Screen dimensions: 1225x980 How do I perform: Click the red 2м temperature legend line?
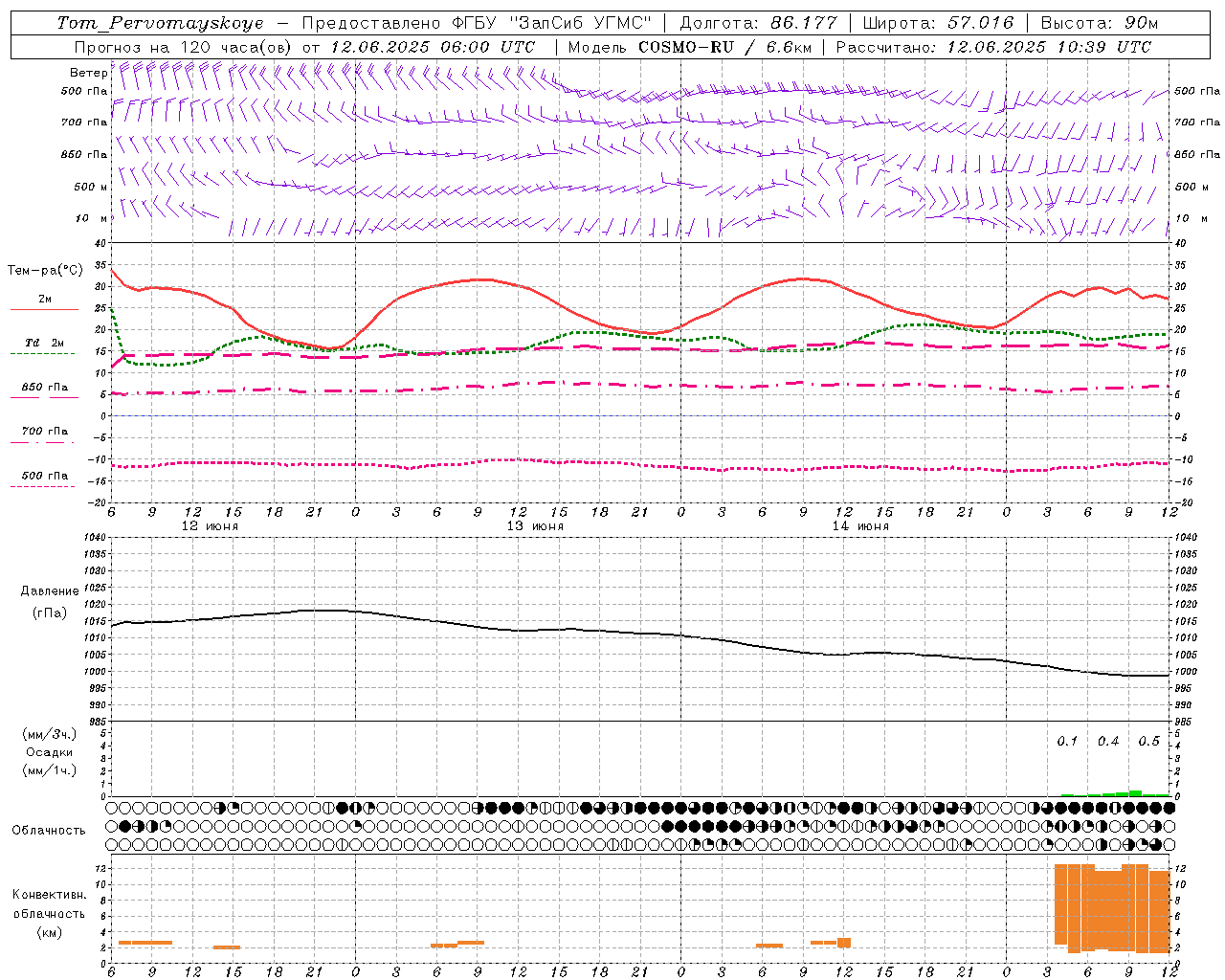tap(45, 309)
